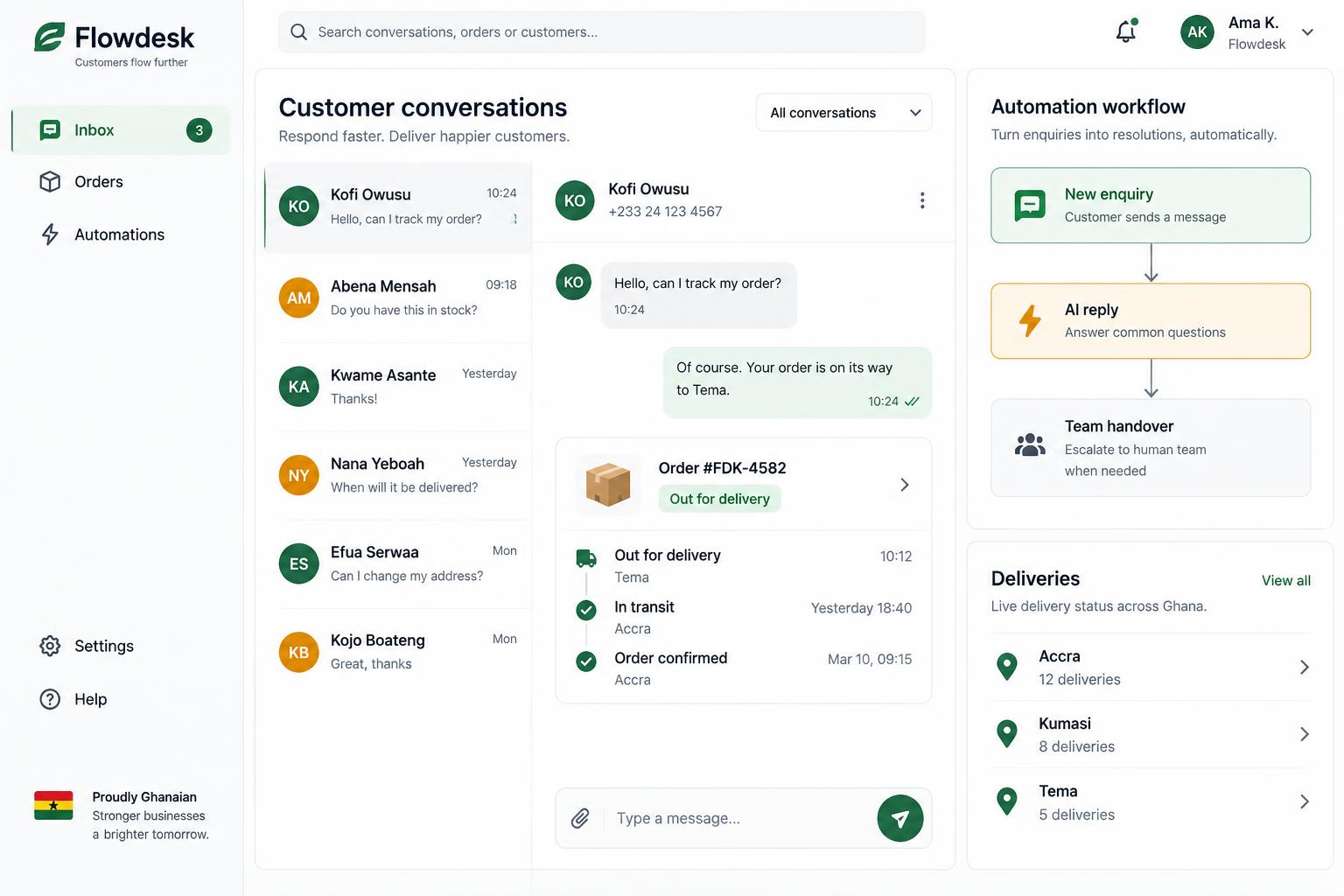Click the Out for delivery status badge

click(x=719, y=499)
